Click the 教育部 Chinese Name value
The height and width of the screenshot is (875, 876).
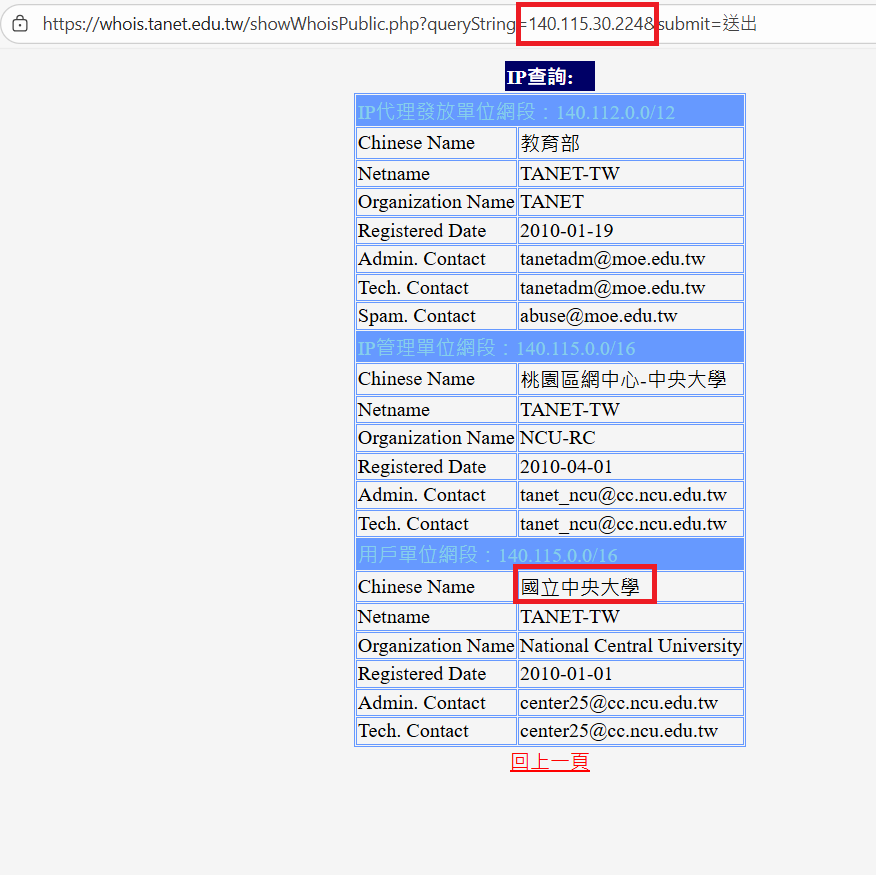(x=631, y=143)
